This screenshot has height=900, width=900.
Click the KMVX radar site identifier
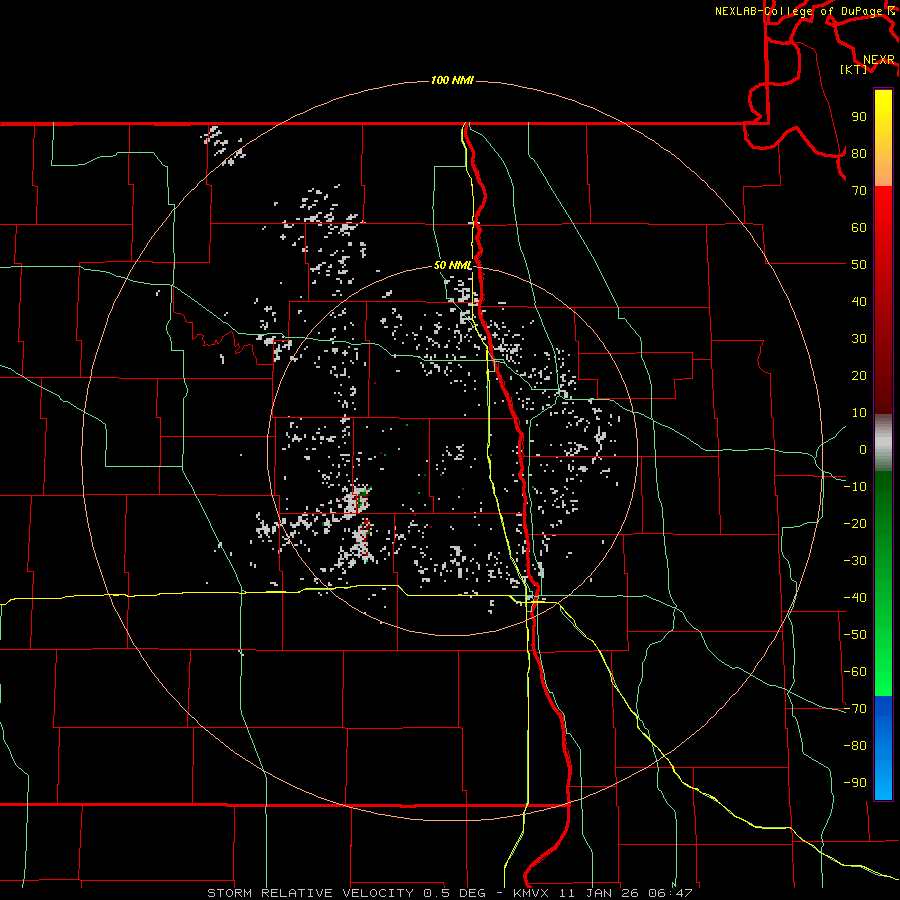click(x=531, y=893)
